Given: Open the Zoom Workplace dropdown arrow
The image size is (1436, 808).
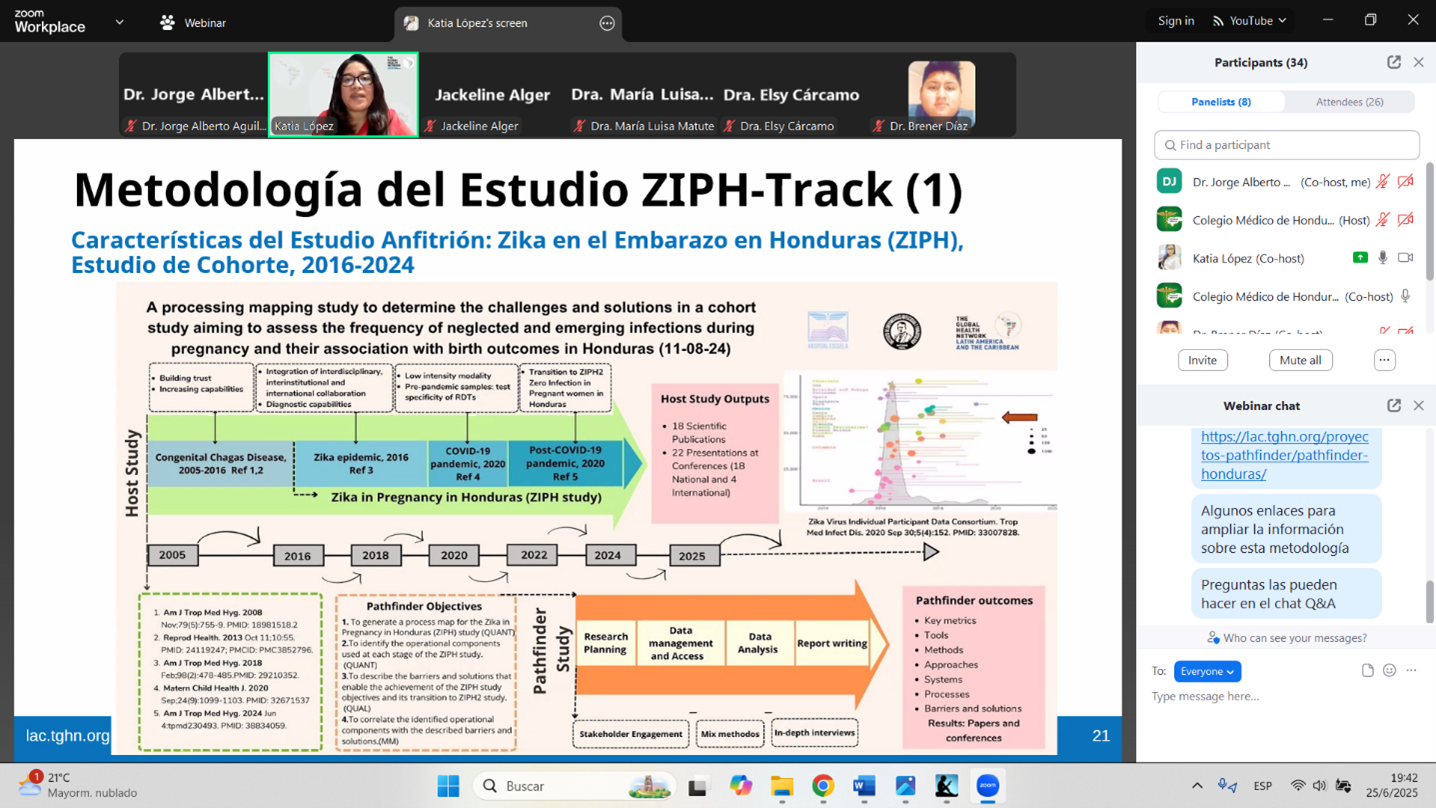Looking at the screenshot, I should 120,22.
